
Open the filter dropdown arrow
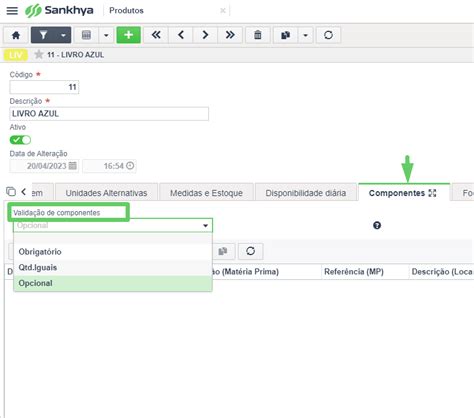click(63, 35)
